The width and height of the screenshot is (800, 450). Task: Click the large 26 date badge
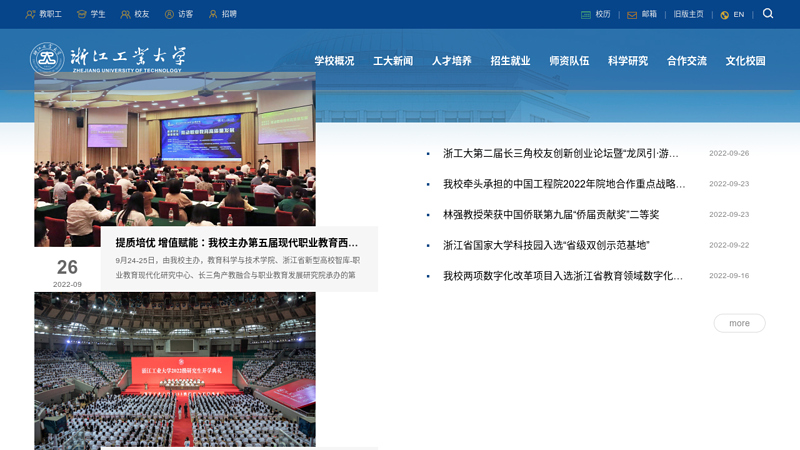pyautogui.click(x=67, y=267)
